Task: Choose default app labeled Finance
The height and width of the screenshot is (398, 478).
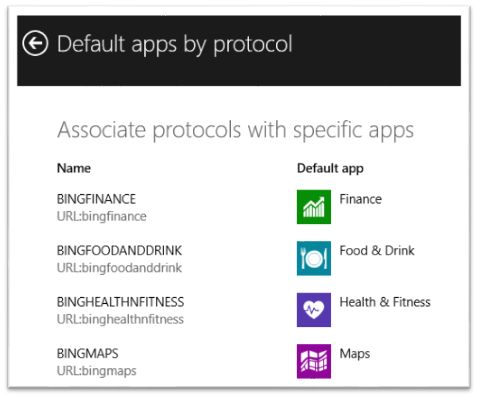Action: point(360,199)
